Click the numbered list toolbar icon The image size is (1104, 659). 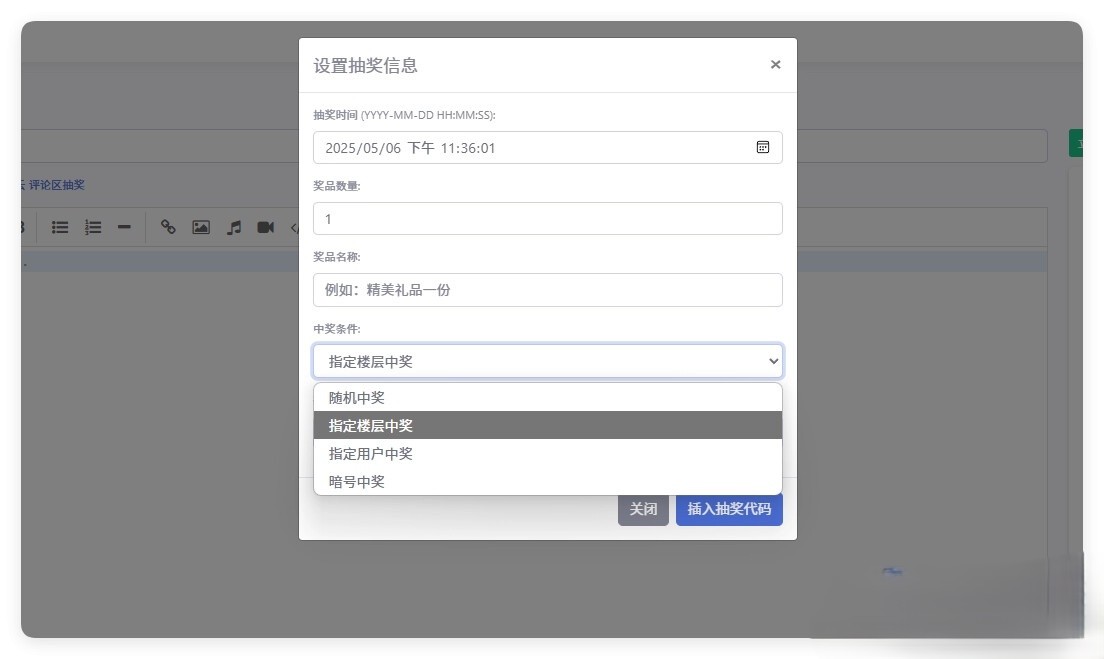pyautogui.click(x=93, y=227)
